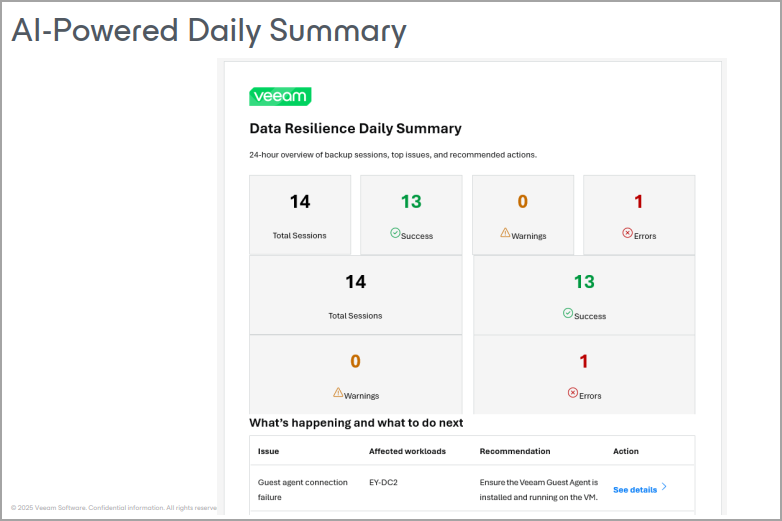782x521 pixels.
Task: Click the Data Resilience Daily Summary heading
Action: (355, 128)
